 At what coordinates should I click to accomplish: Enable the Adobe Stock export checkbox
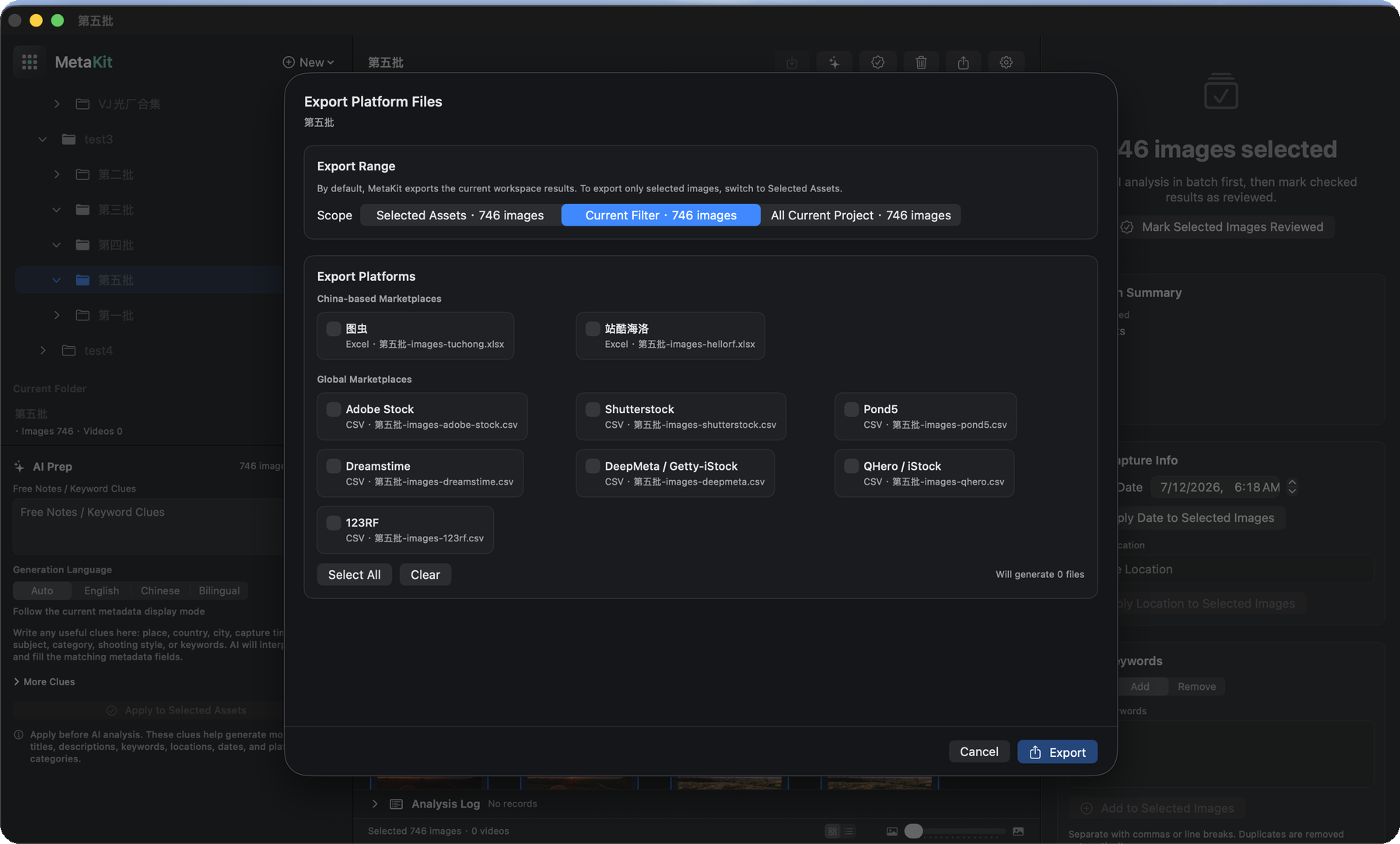tap(334, 409)
